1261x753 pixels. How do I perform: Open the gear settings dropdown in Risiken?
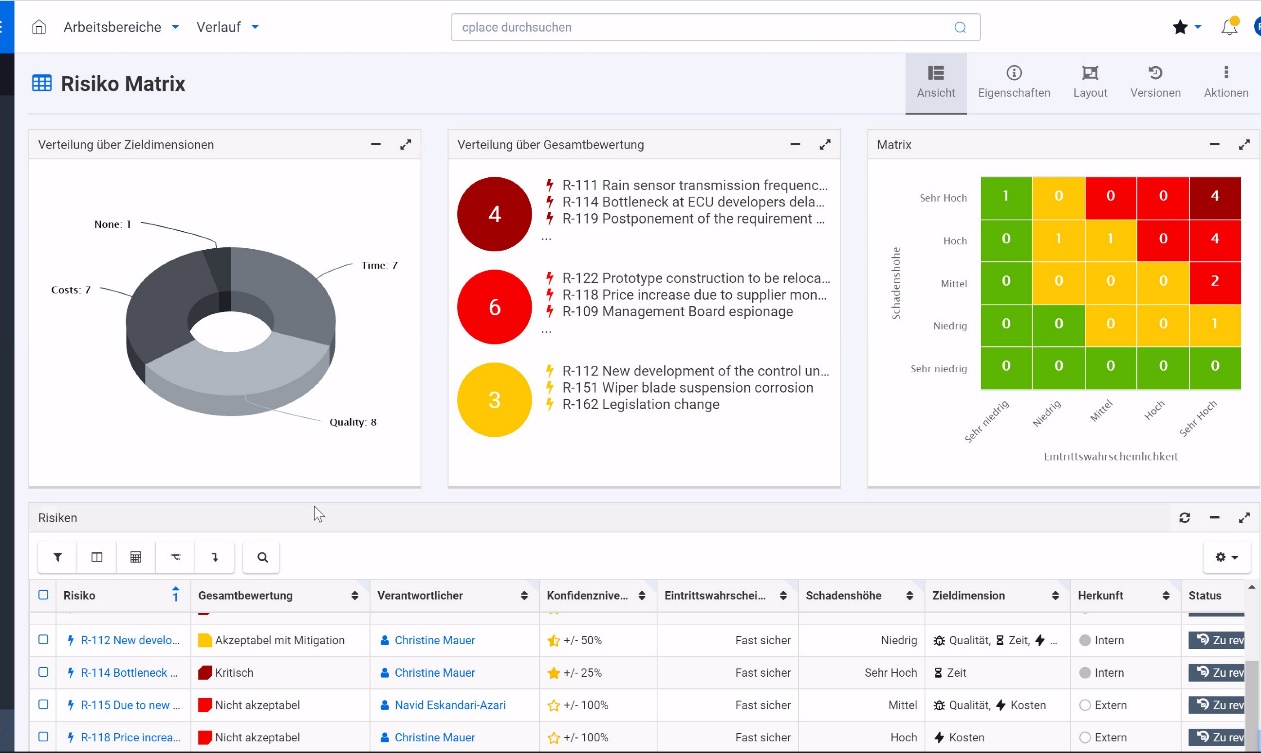click(x=1226, y=557)
